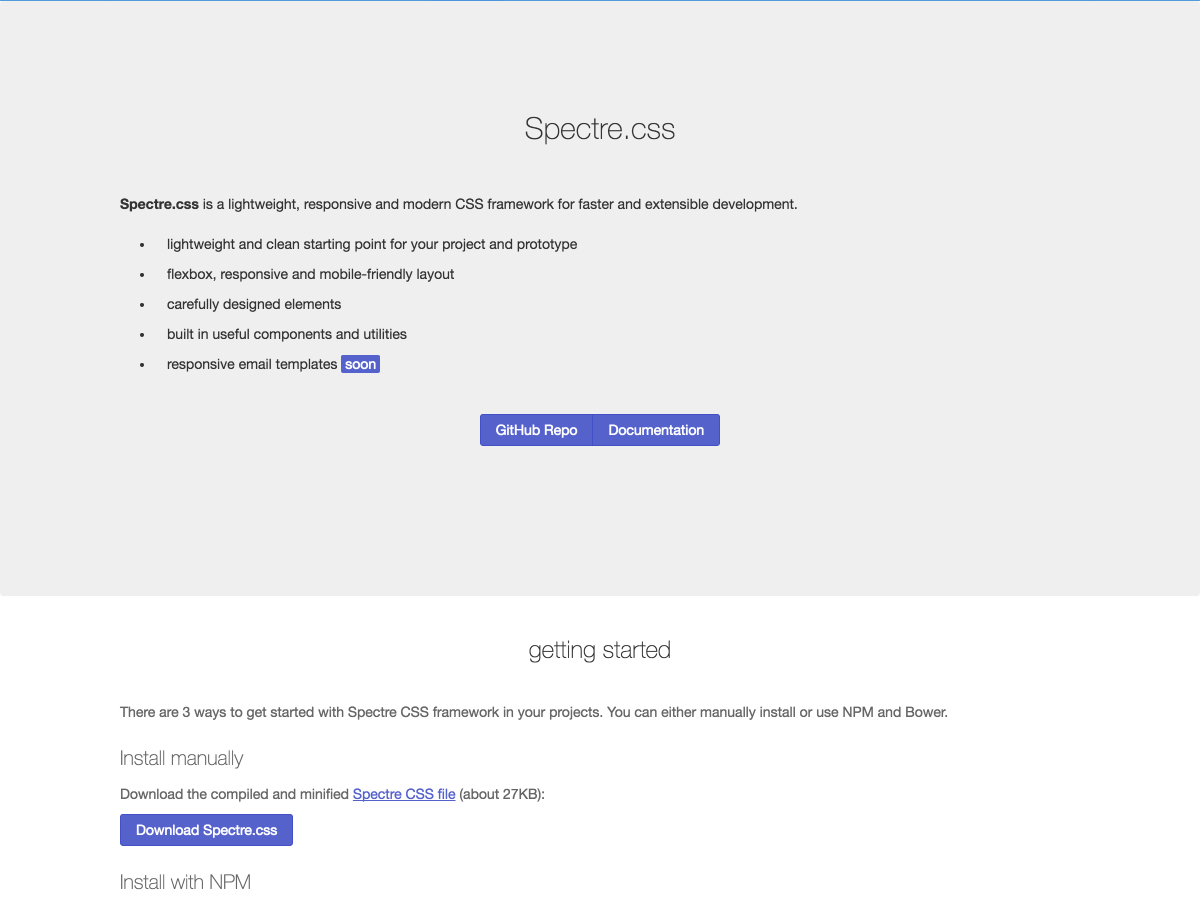This screenshot has height=900, width=1200.
Task: Click the "built in useful components" list item
Action: point(287,334)
